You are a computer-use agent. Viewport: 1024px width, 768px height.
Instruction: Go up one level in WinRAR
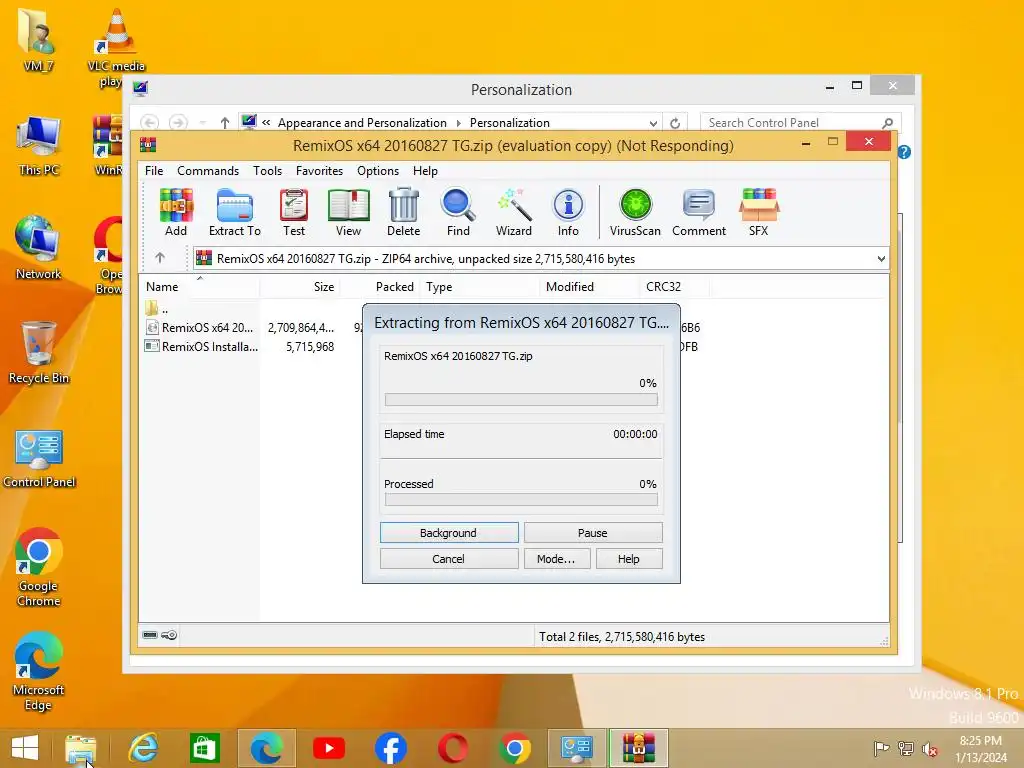pos(160,258)
